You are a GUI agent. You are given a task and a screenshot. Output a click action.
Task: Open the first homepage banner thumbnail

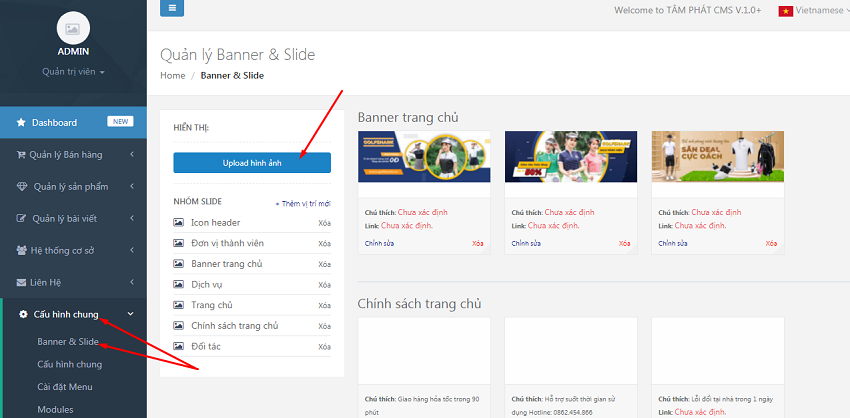[424, 157]
